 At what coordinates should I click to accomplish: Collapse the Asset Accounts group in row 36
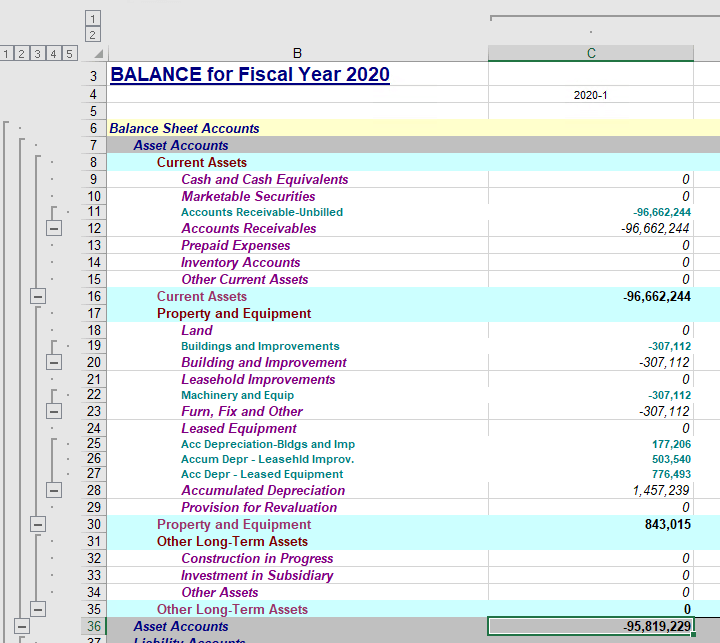[x=22, y=626]
